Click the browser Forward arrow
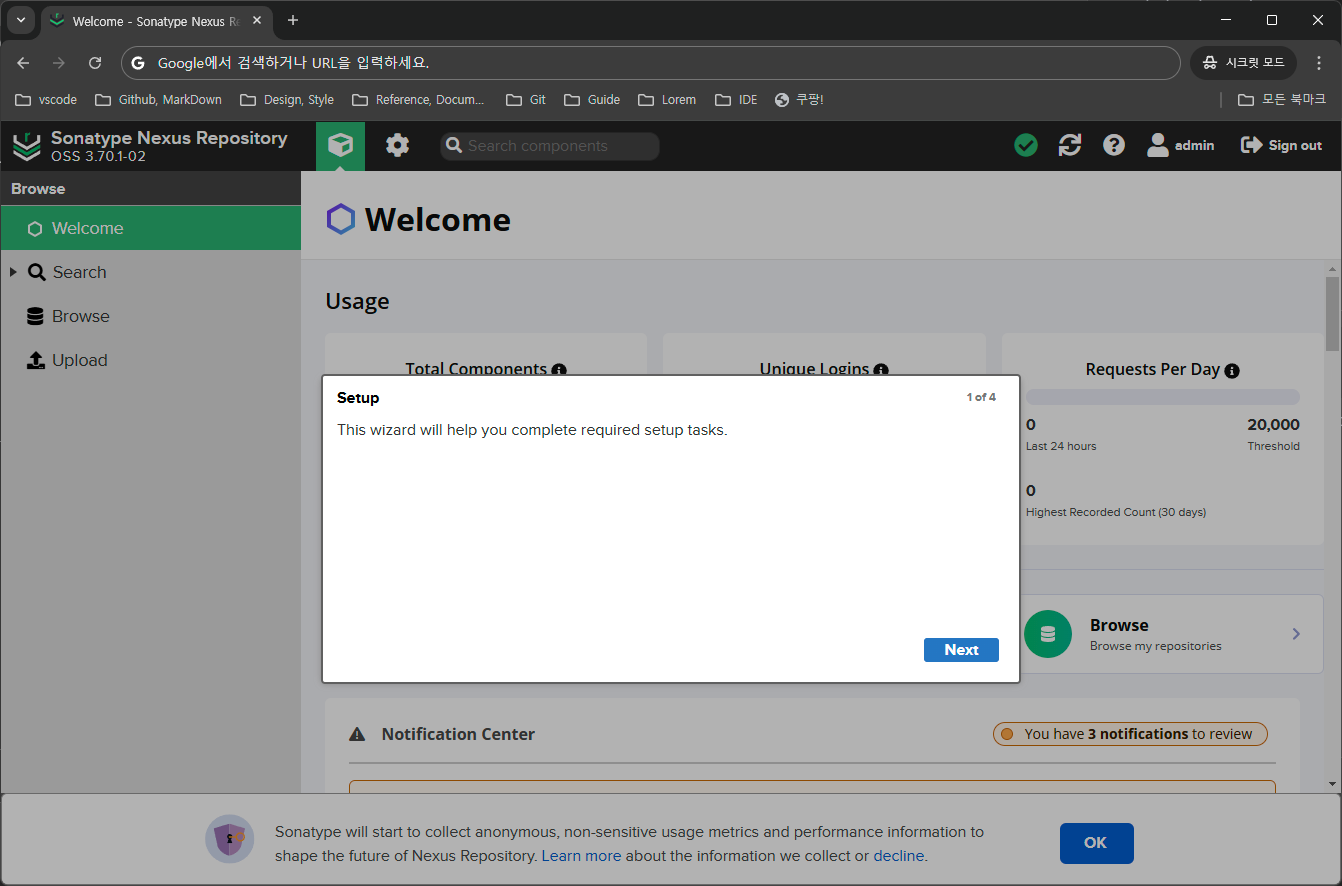 (59, 63)
